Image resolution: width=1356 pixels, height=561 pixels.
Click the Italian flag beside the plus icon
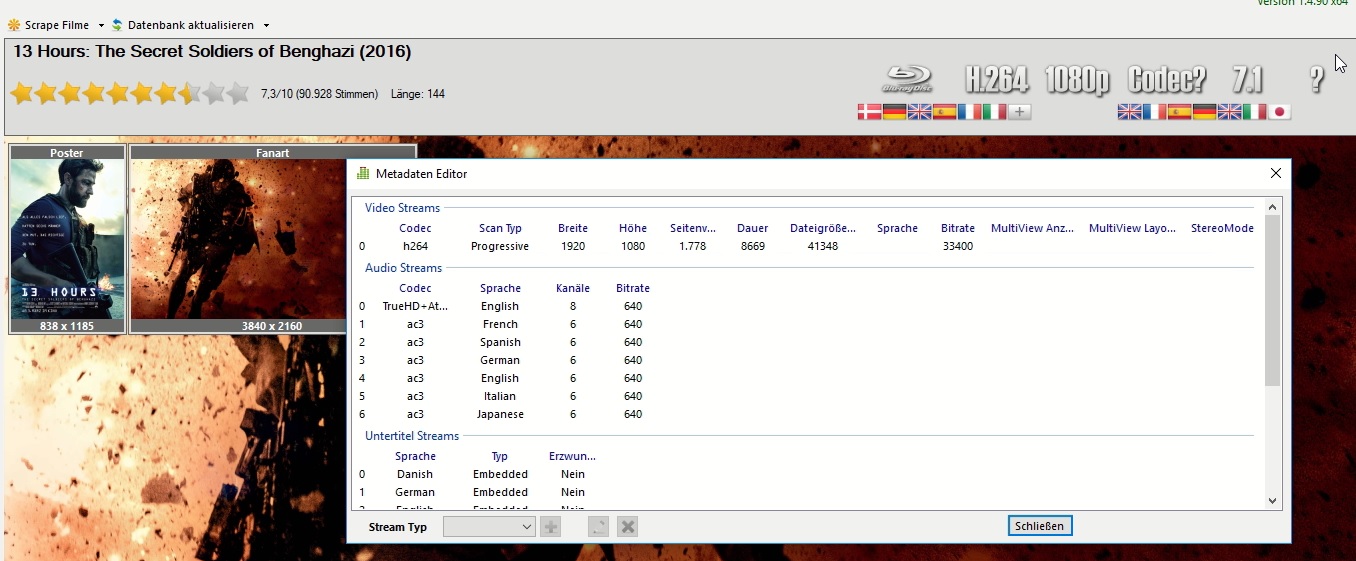coord(994,112)
